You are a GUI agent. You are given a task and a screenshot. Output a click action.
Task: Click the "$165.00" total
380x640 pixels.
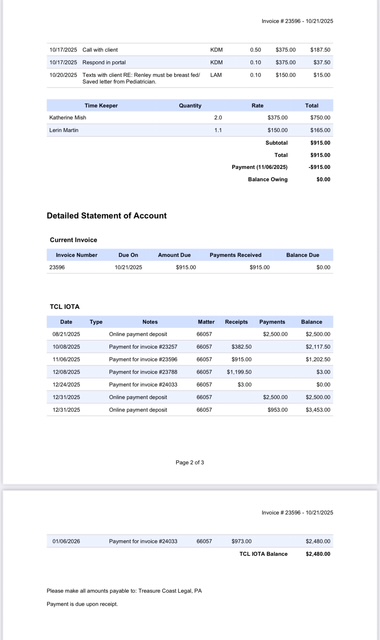tap(320, 130)
